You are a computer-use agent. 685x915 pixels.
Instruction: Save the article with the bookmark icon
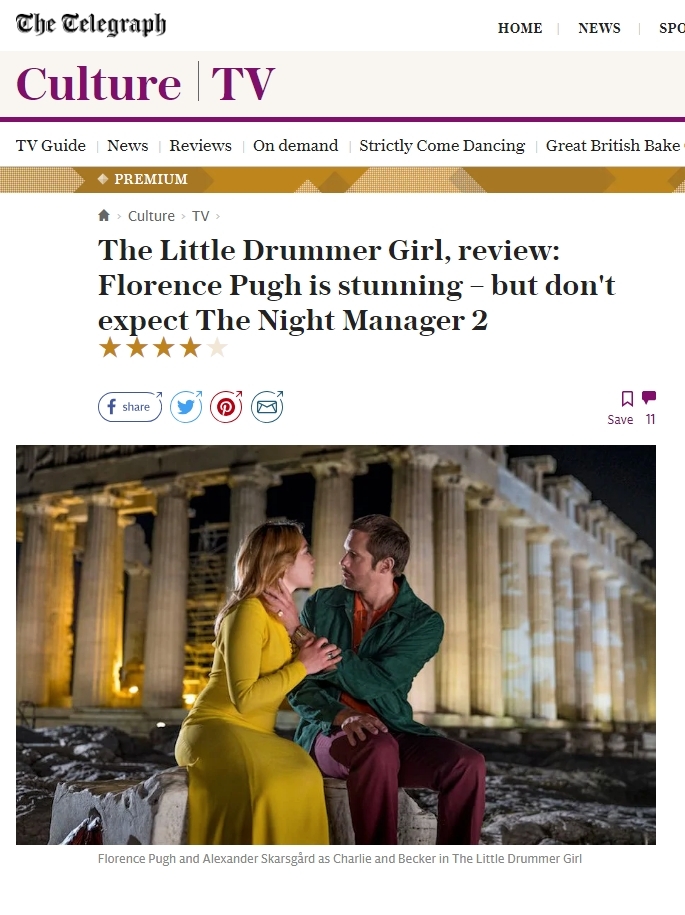pos(627,399)
